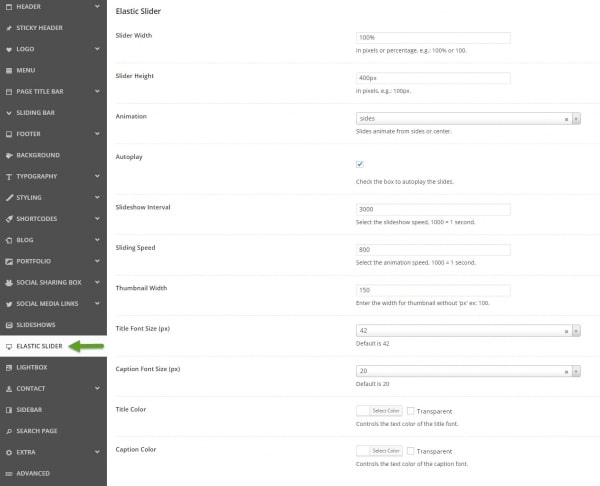Open the Background options label

click(x=38, y=155)
